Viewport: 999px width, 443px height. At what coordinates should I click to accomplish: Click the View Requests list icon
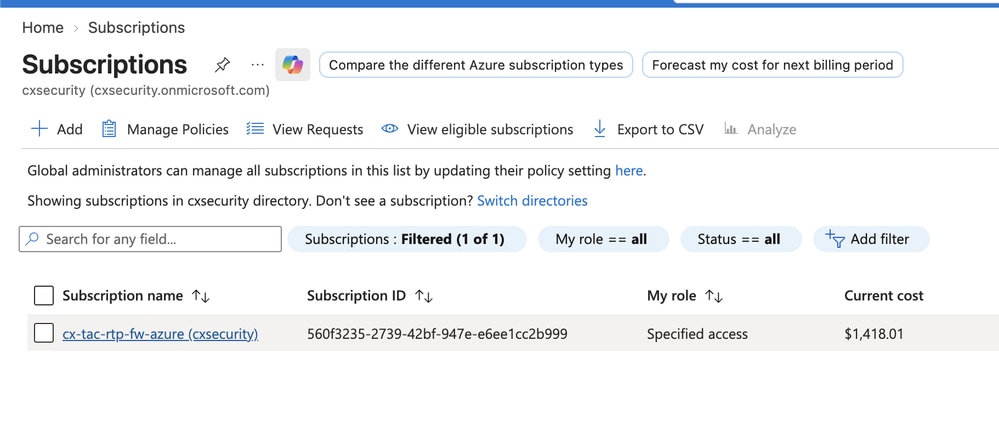(x=255, y=129)
